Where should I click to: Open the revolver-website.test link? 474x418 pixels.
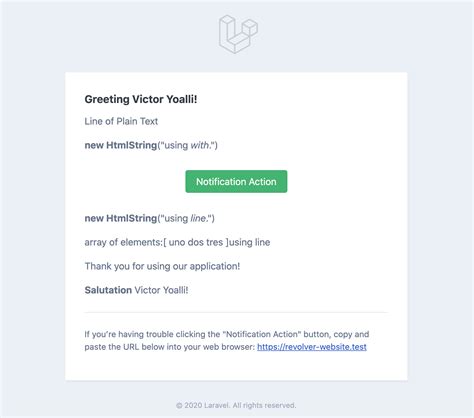(x=312, y=347)
